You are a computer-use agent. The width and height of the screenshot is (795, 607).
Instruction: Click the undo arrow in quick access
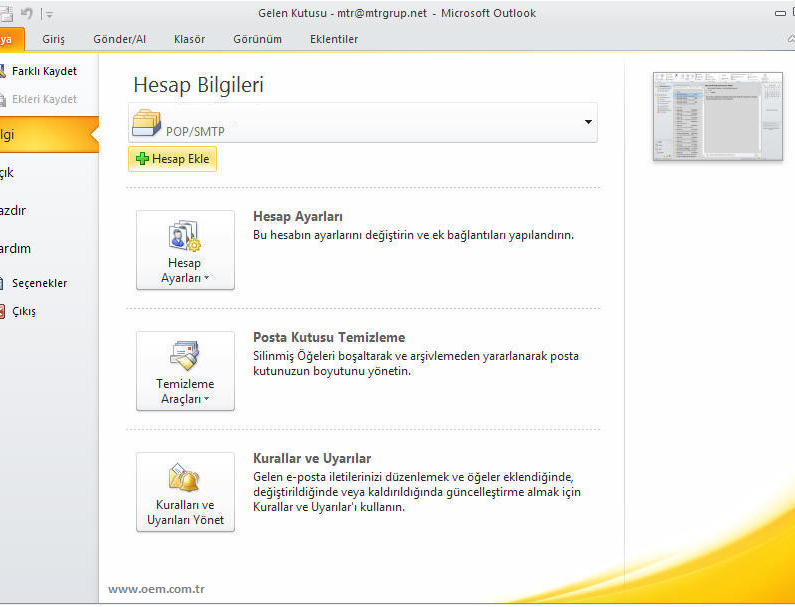(26, 14)
